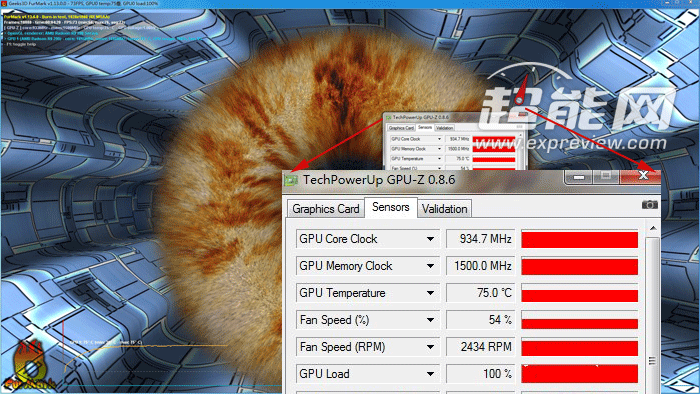Open Graphics Card tab in small GPU-Z window
The image size is (700, 394).
[401, 128]
